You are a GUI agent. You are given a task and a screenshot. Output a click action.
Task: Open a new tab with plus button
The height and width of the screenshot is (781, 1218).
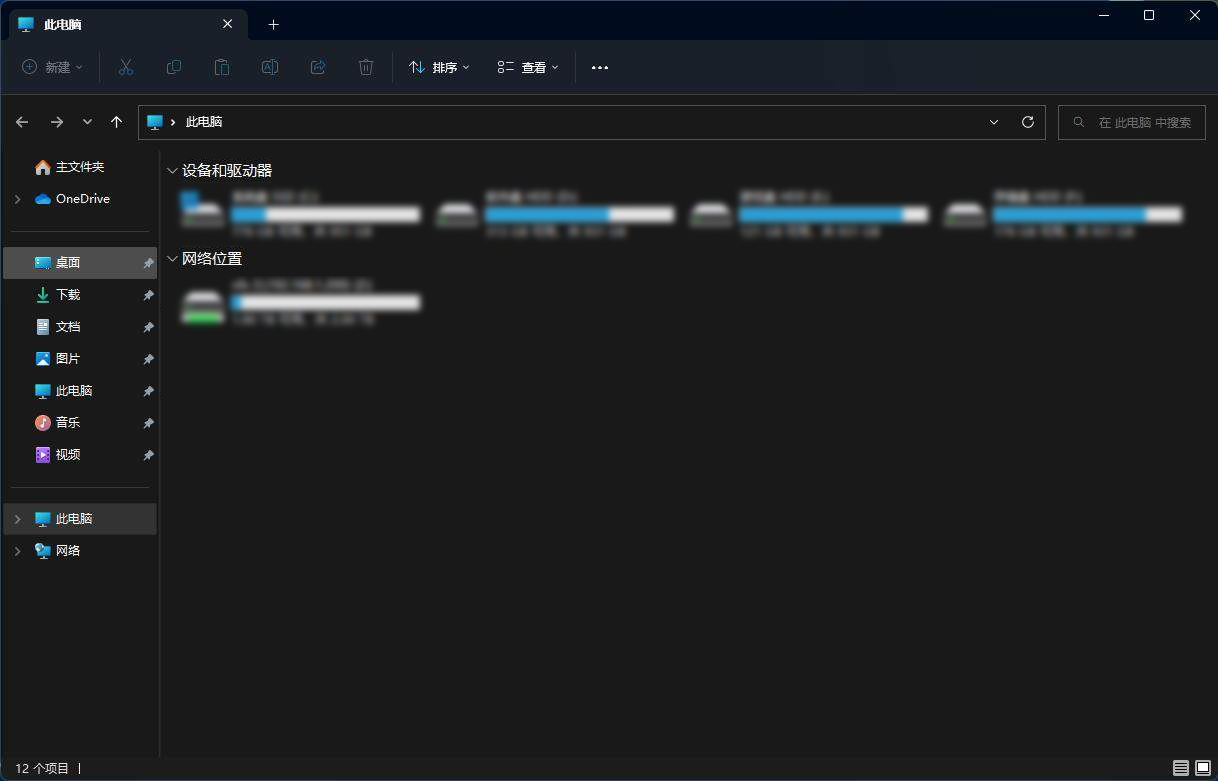[273, 24]
